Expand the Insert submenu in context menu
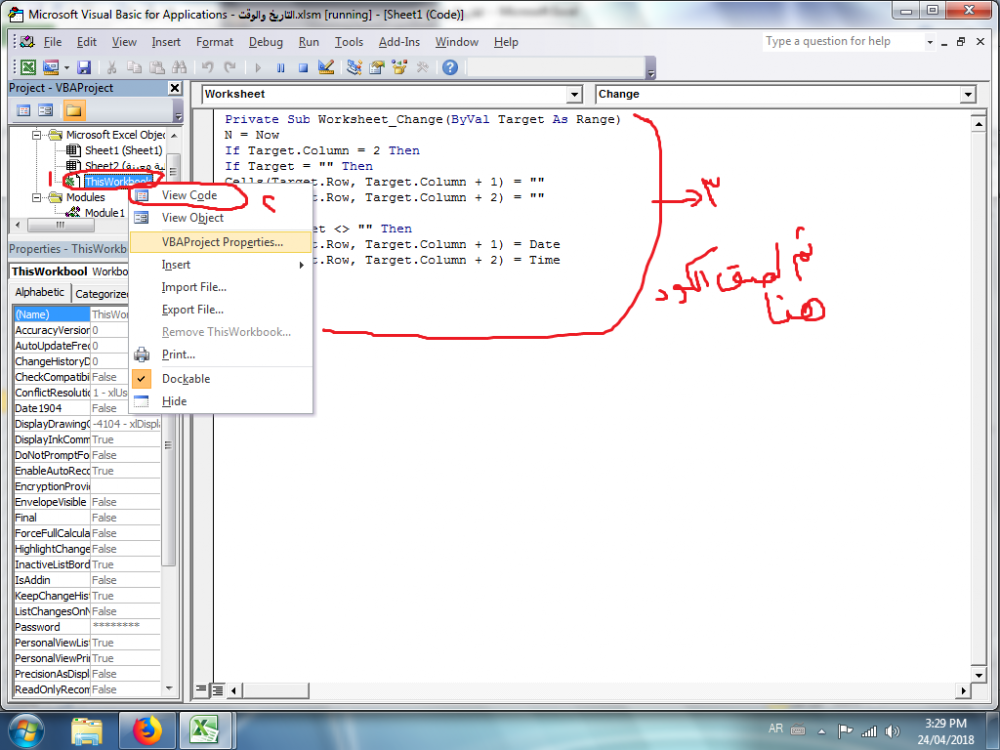 (x=221, y=265)
